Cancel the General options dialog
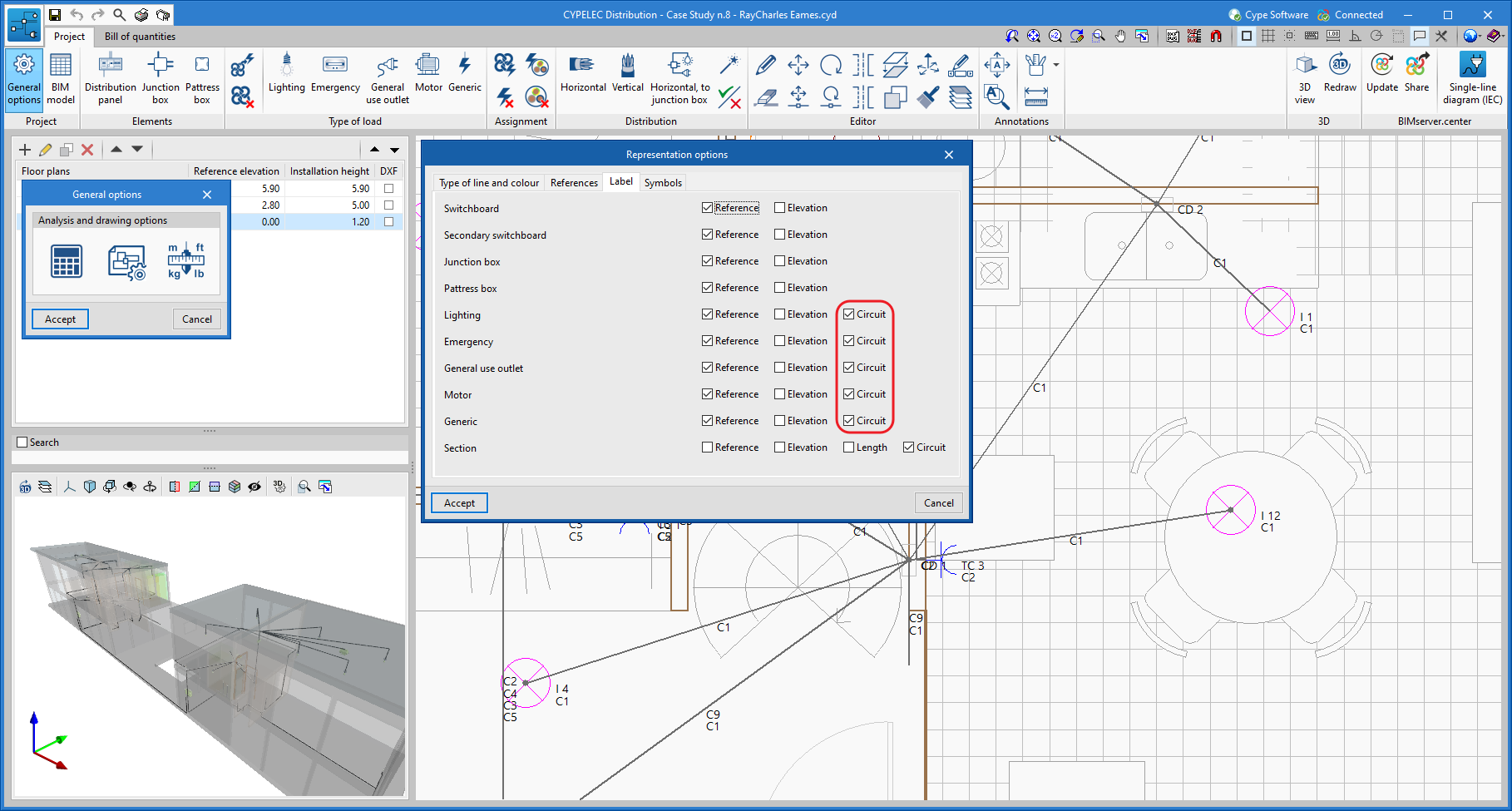 point(197,319)
